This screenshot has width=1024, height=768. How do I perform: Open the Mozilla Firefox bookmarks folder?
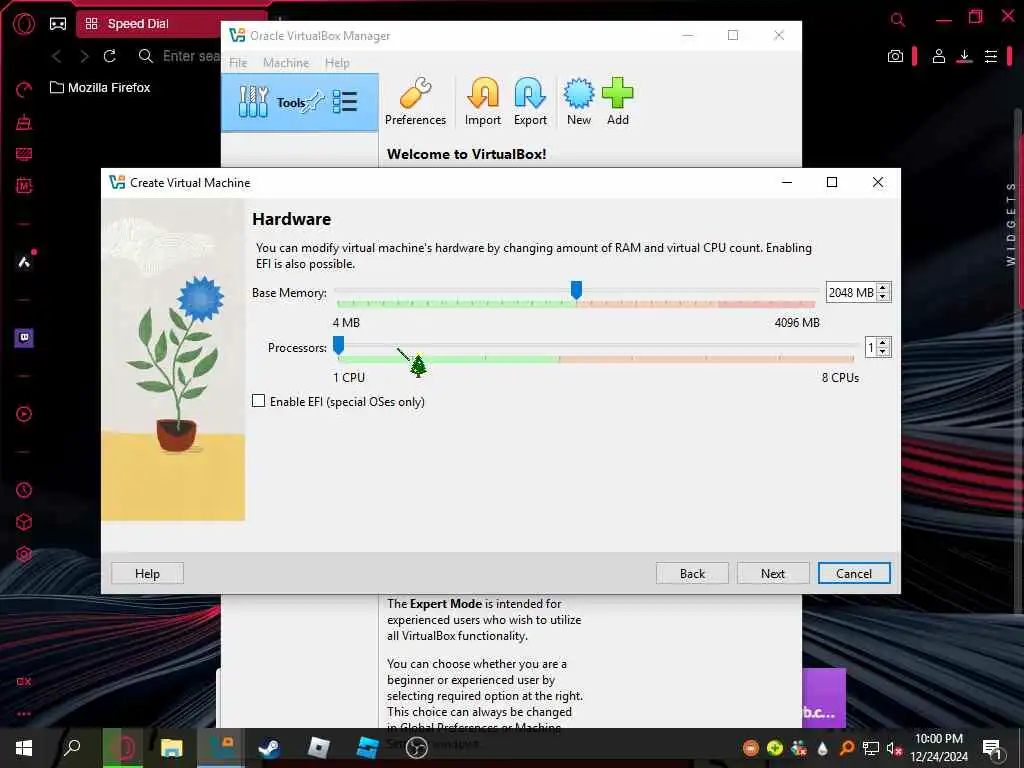coord(100,88)
